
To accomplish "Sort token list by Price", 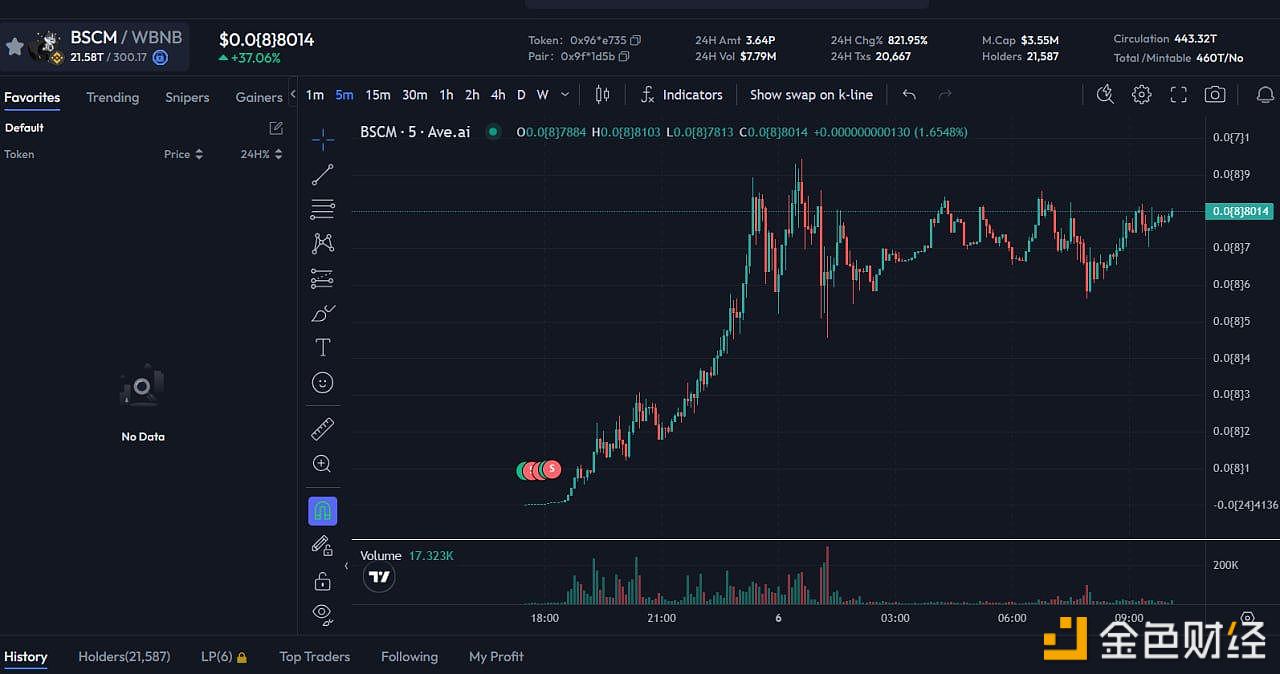I will (x=183, y=154).
